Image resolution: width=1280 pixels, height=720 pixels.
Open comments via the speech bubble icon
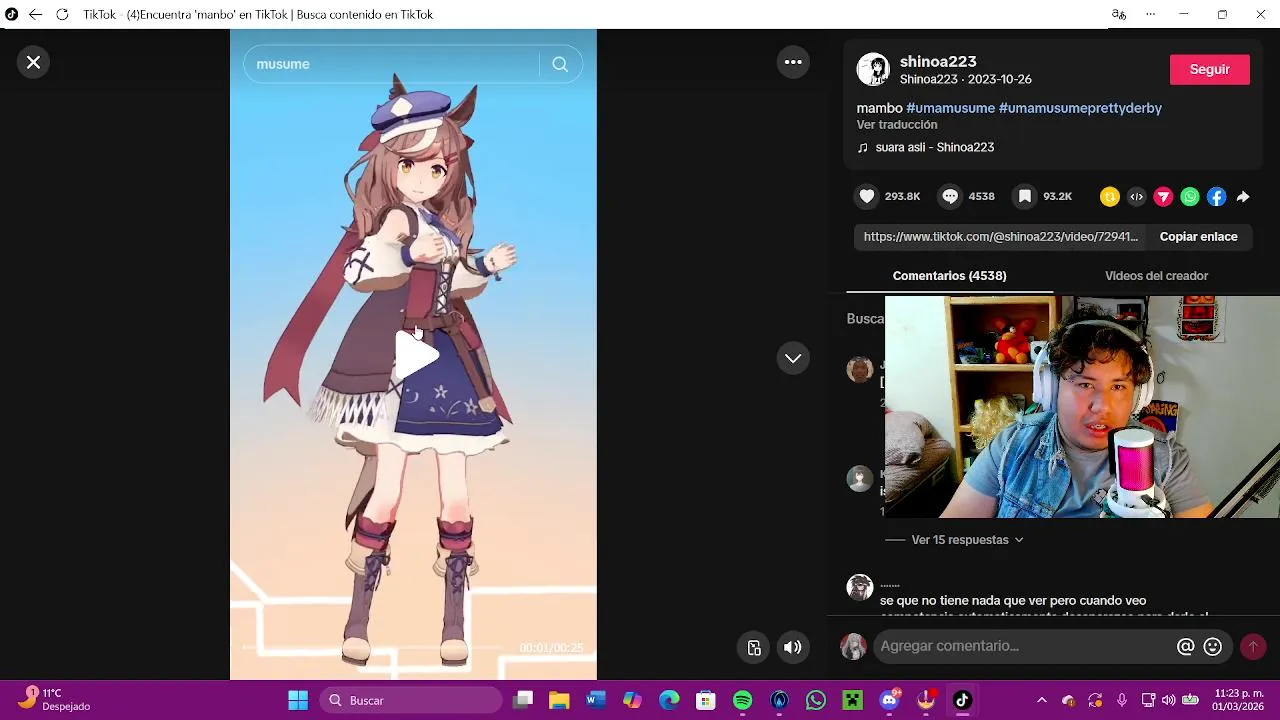pyautogui.click(x=950, y=196)
